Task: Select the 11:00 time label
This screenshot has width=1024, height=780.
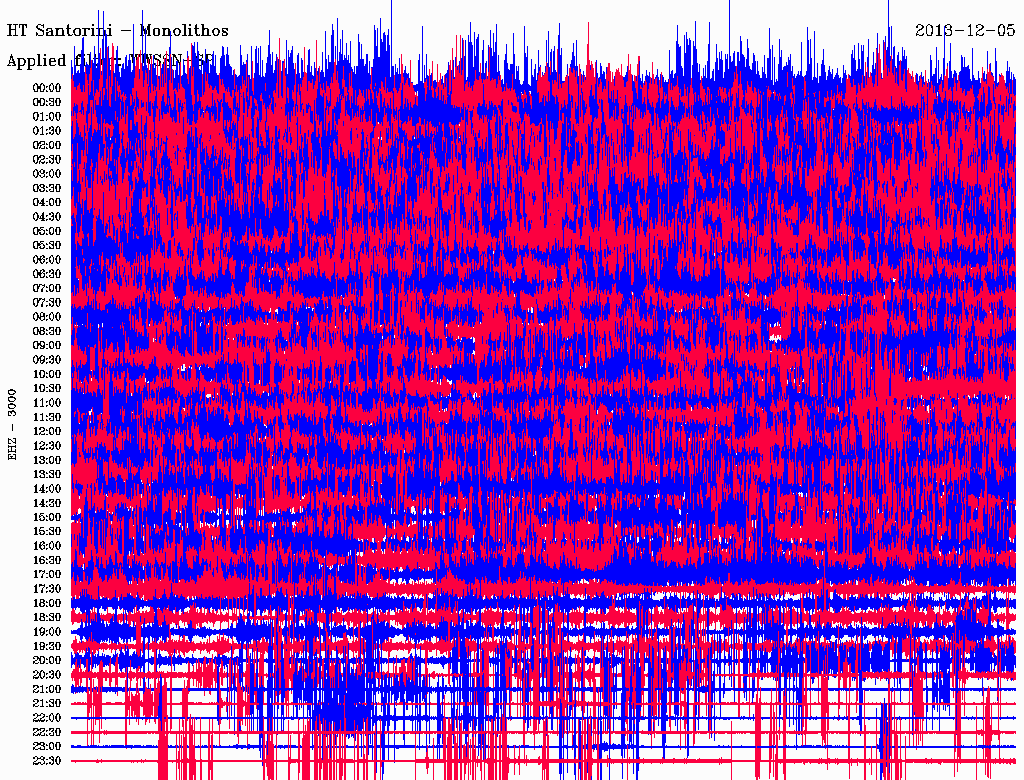Action: (47, 403)
